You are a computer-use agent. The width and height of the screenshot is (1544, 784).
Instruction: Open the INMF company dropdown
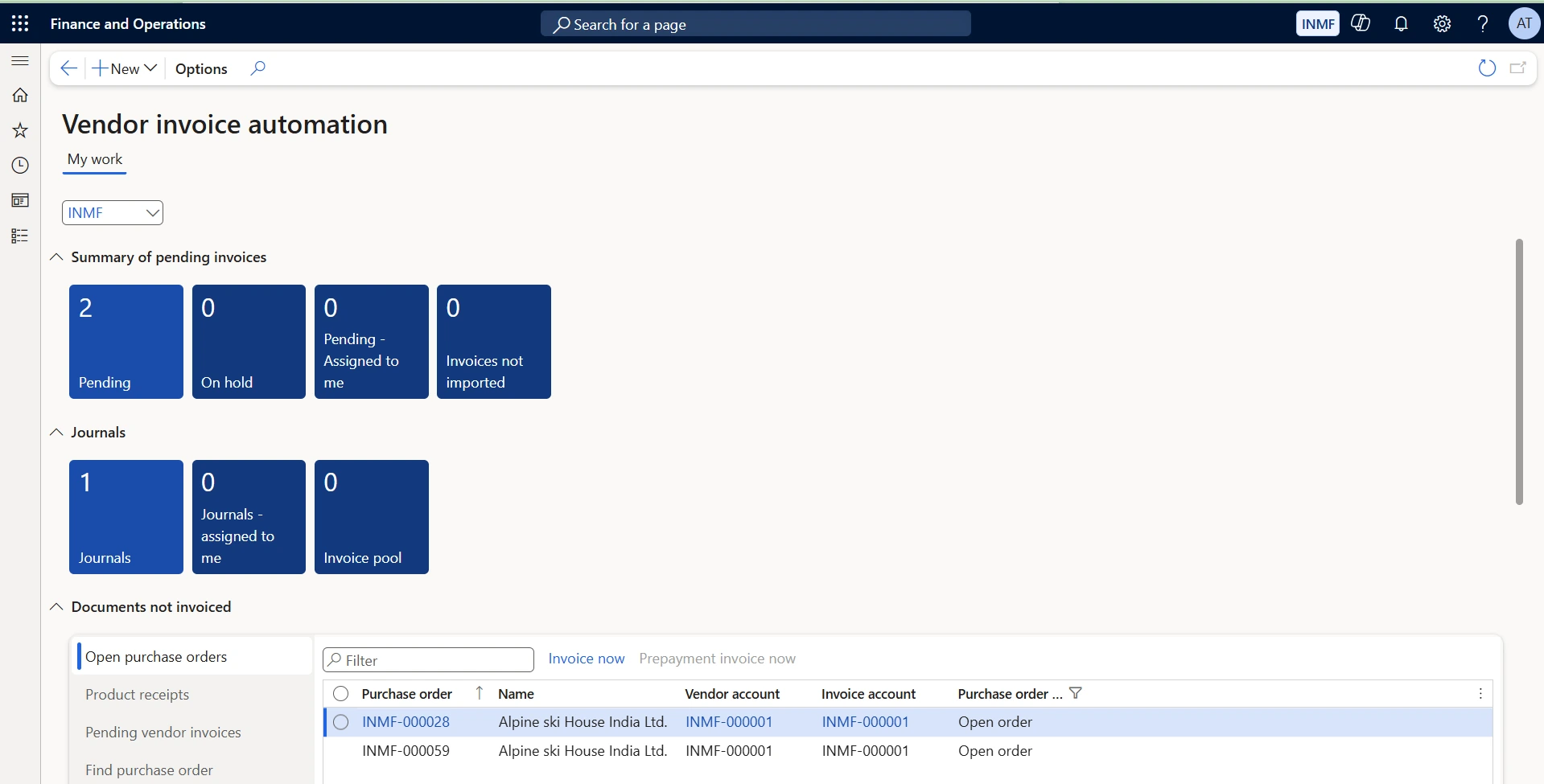113,213
